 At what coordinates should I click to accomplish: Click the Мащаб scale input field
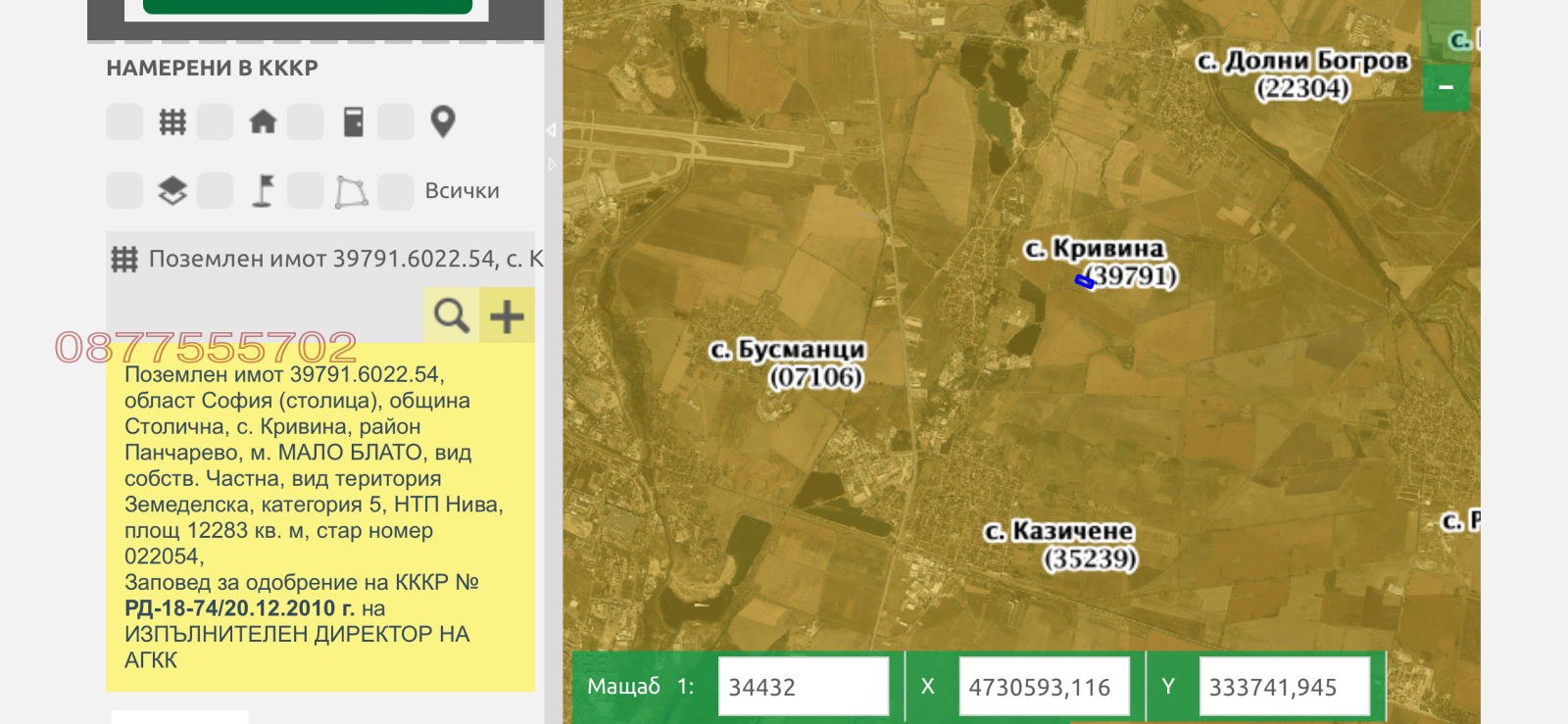coord(803,687)
